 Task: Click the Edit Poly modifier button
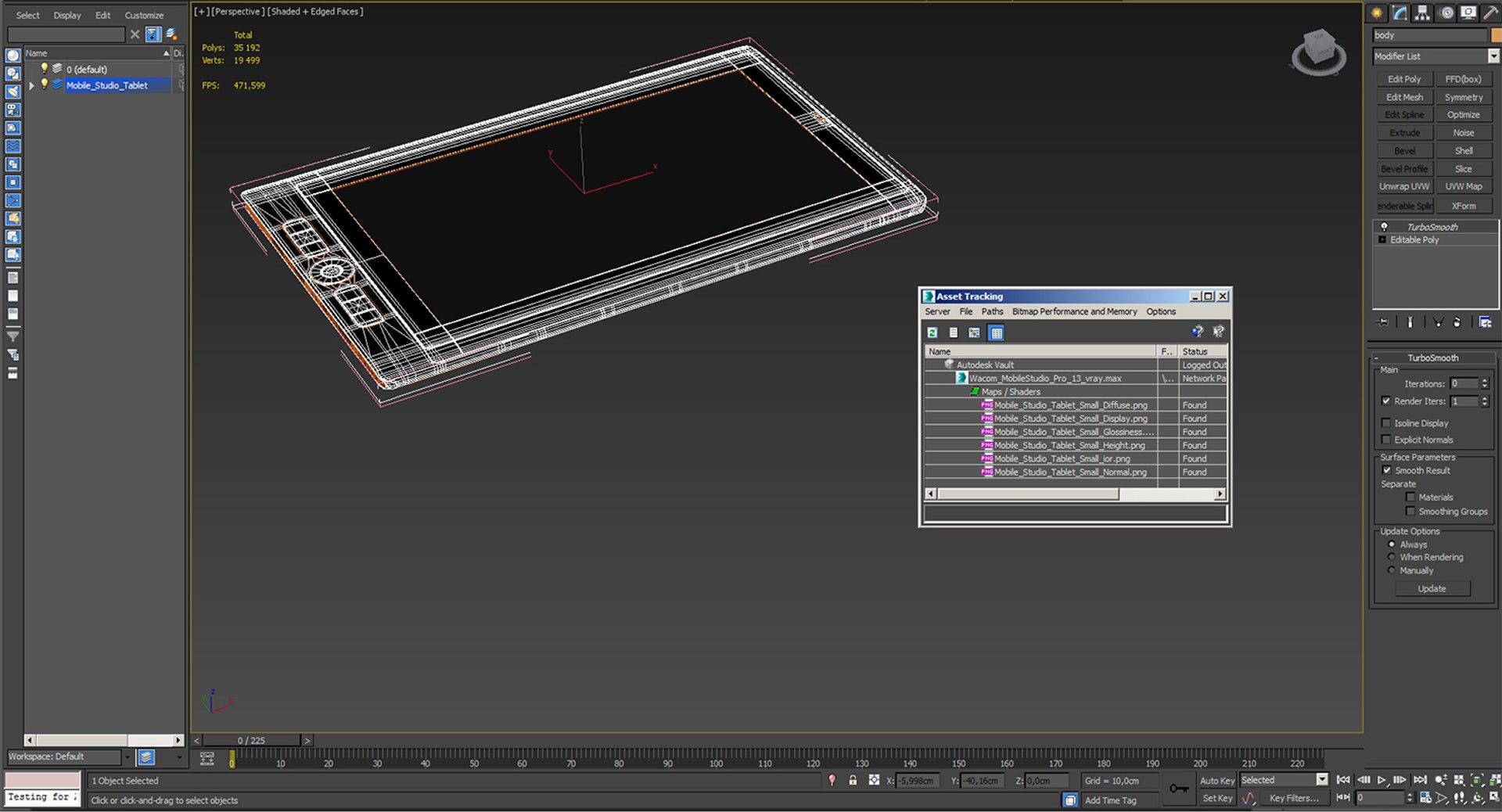1404,79
